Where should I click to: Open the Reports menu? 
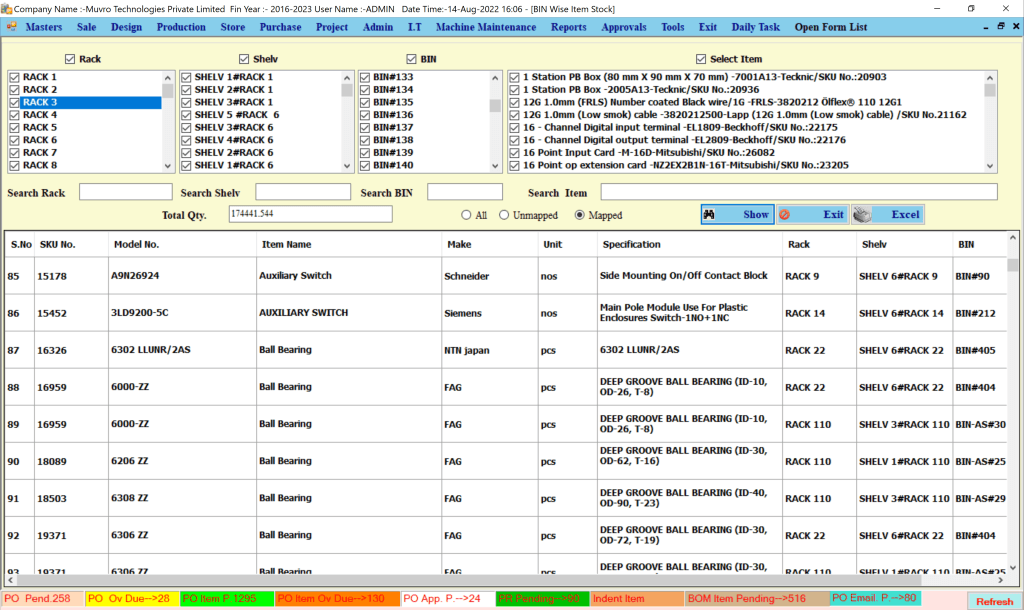(568, 27)
